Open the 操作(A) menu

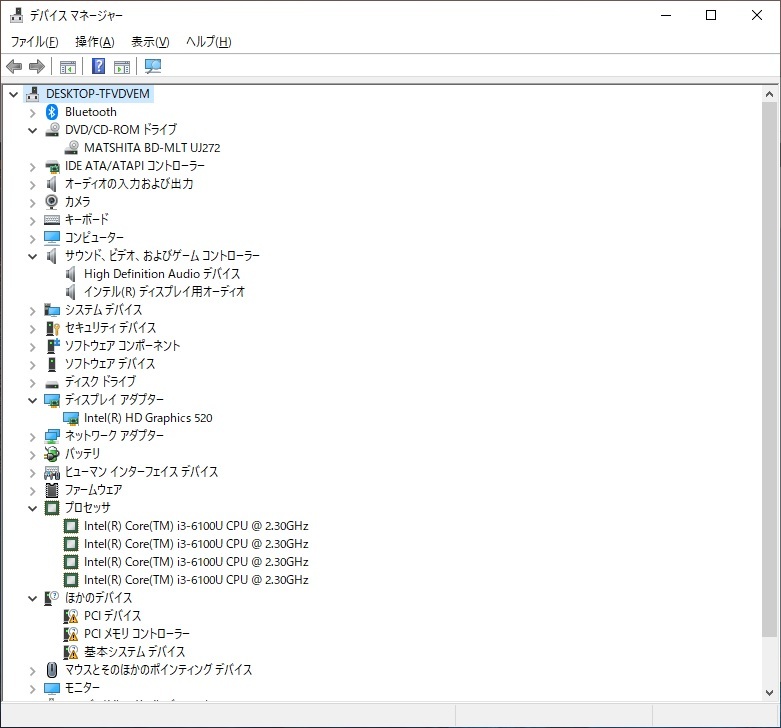coord(94,42)
